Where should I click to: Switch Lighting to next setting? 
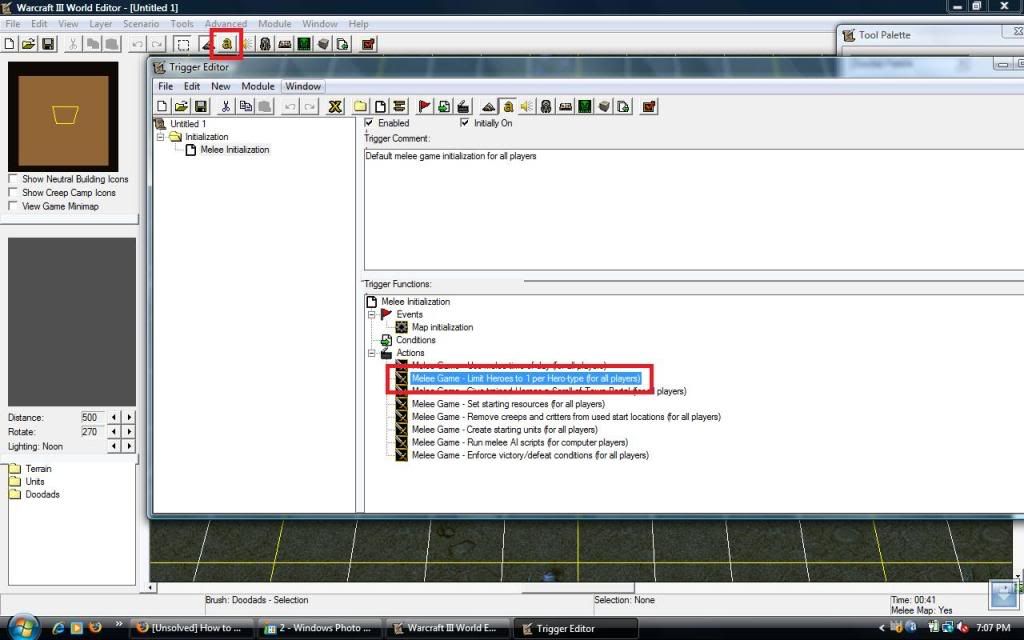[x=129, y=446]
